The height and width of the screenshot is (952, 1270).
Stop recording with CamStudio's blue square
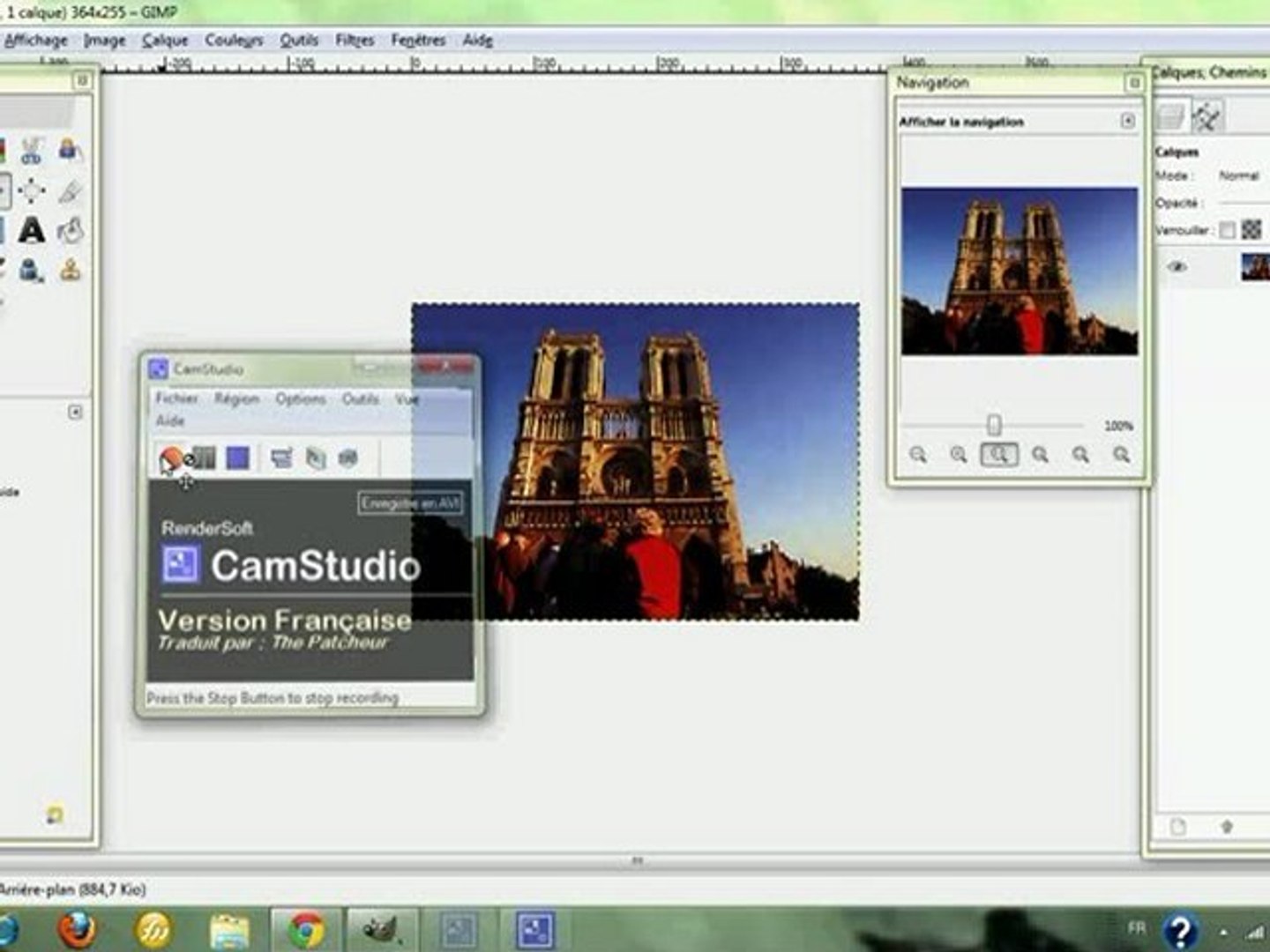point(237,457)
